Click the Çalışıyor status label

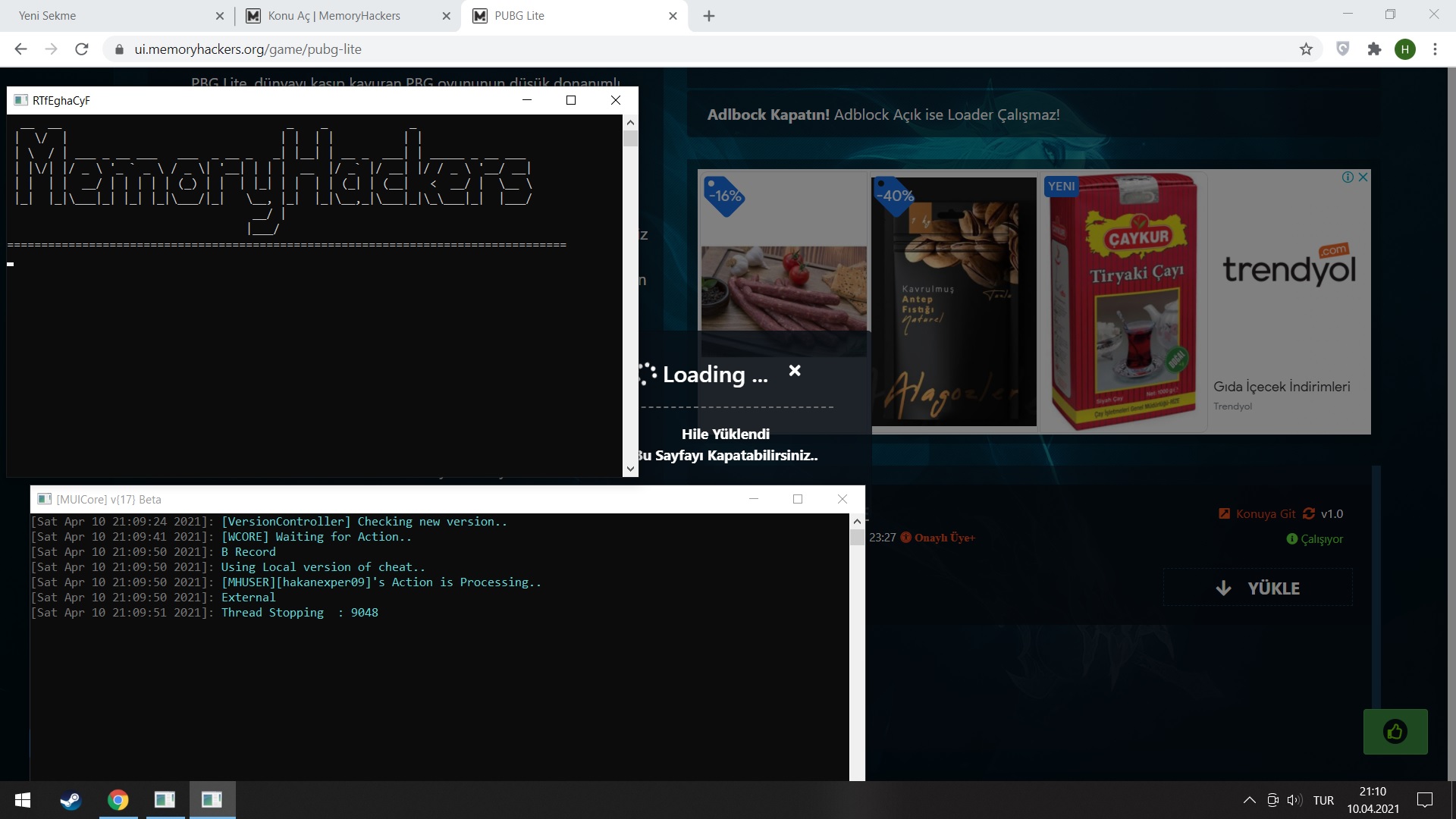[x=1315, y=539]
